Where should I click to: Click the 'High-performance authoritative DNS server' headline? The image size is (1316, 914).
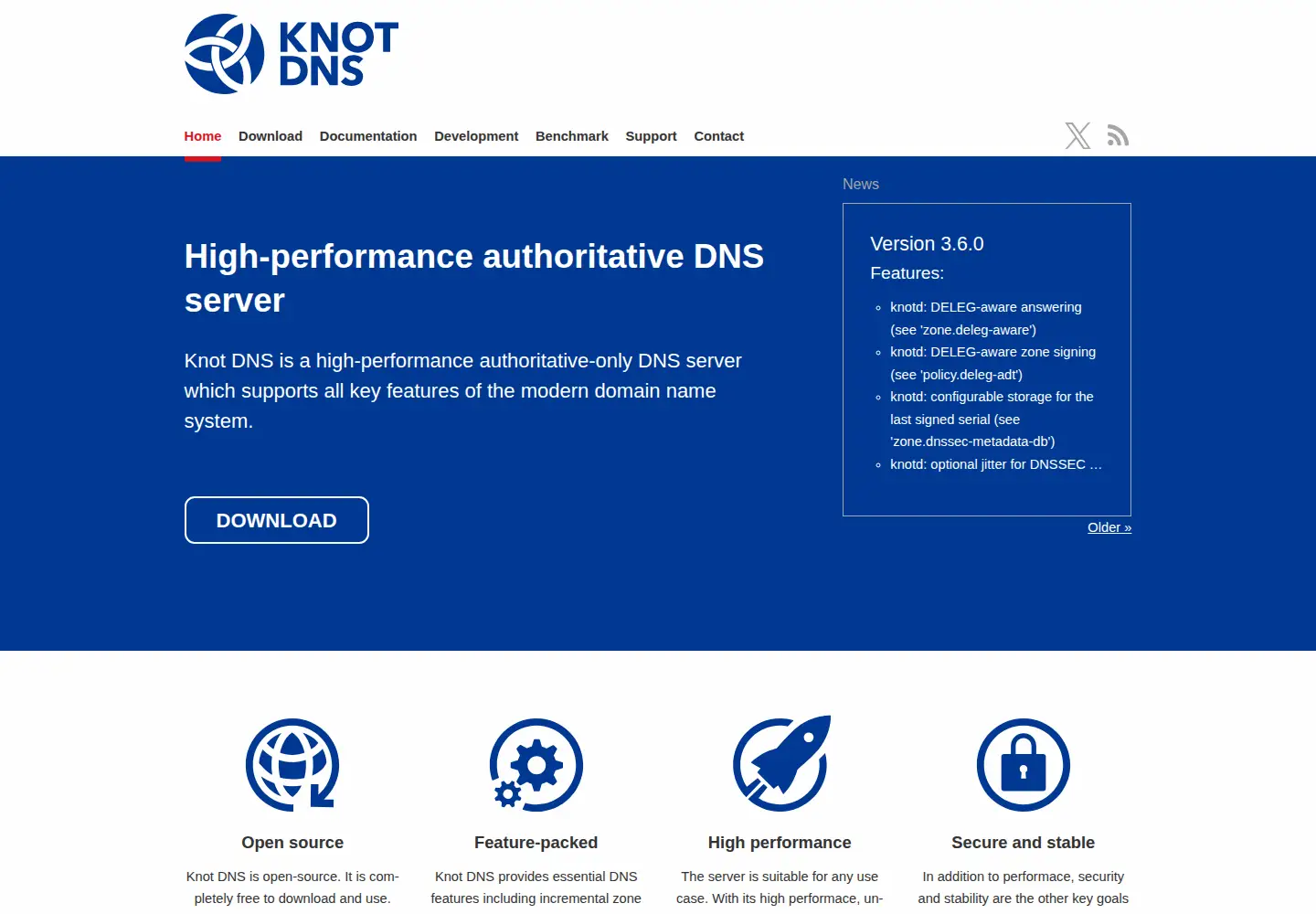474,278
